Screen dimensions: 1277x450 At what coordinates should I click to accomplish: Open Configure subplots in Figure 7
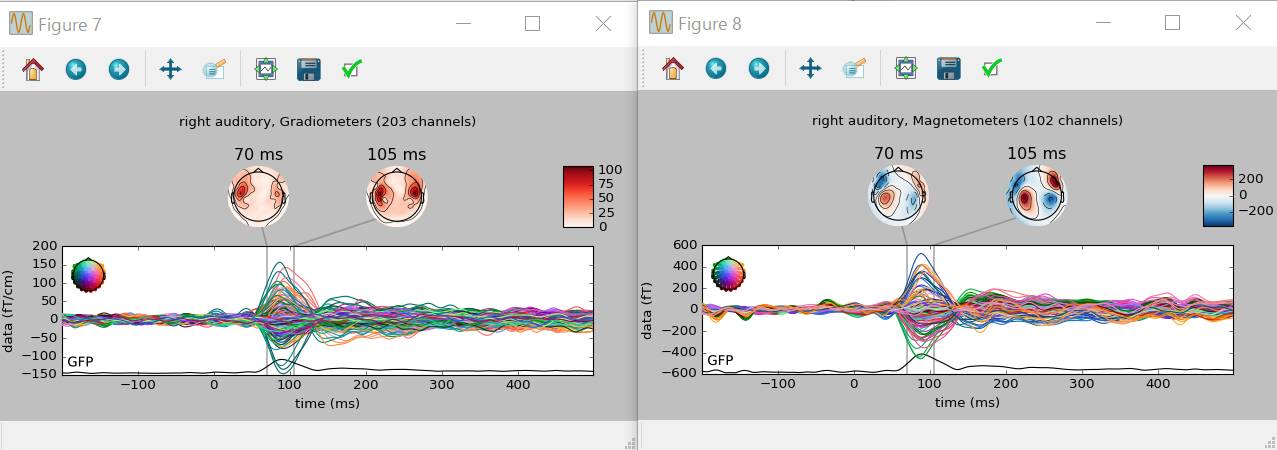pos(266,69)
